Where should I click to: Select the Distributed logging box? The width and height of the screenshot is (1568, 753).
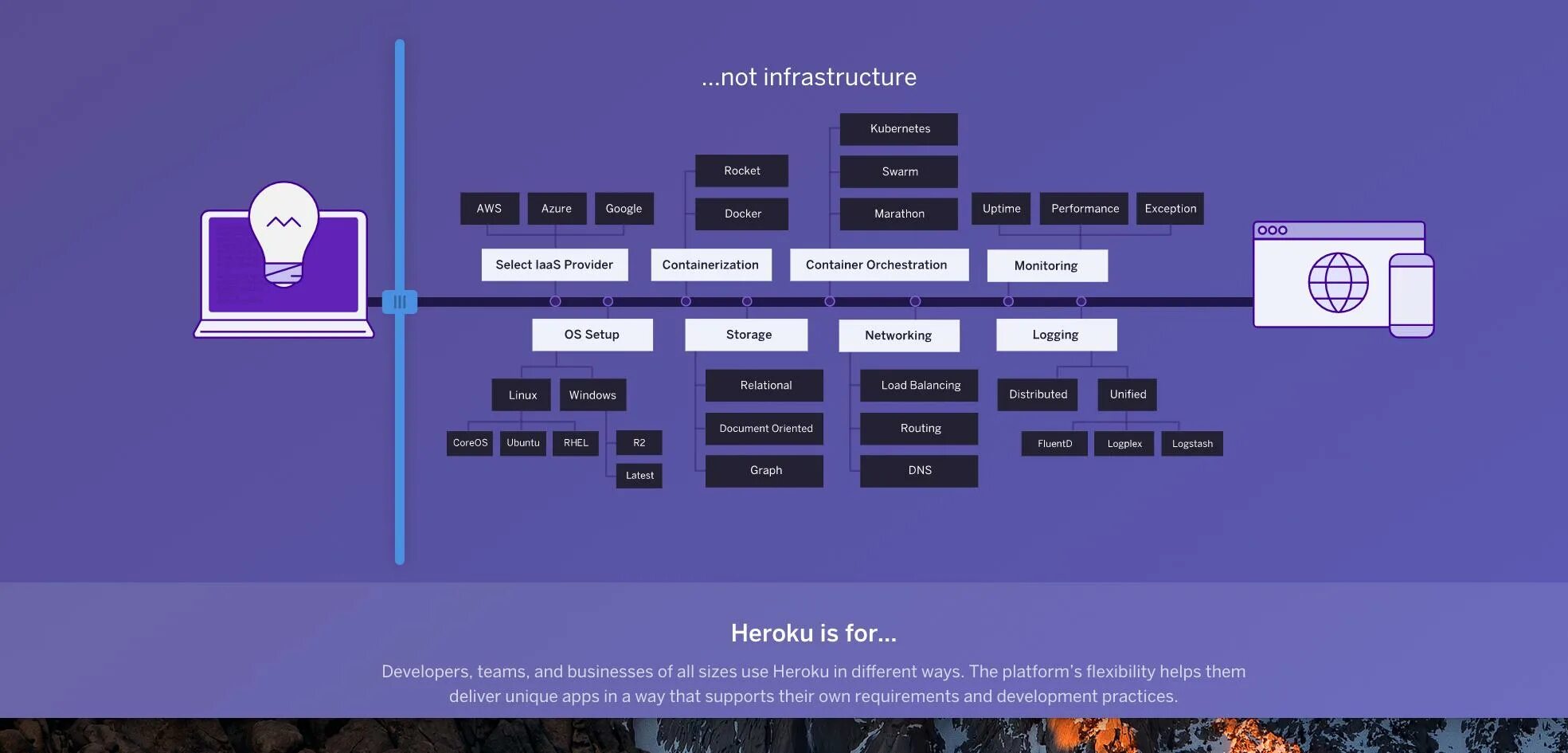tap(1038, 394)
